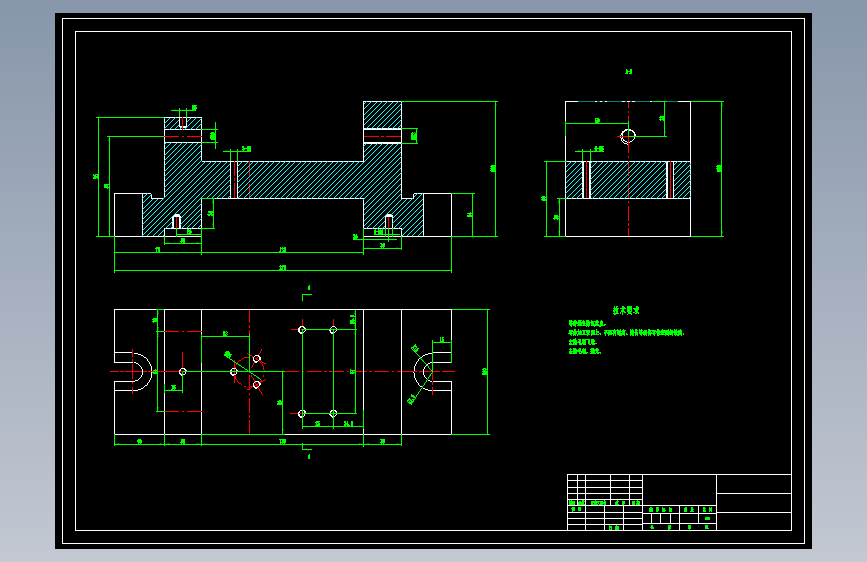Pick the left U-shaped slot in plan view

(133, 372)
